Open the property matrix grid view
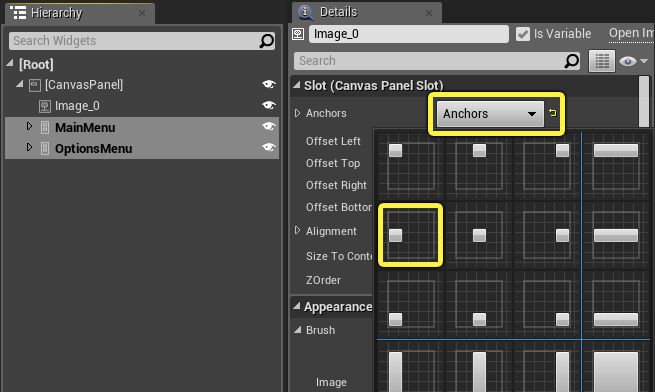This screenshot has height=392, width=655. (x=602, y=61)
